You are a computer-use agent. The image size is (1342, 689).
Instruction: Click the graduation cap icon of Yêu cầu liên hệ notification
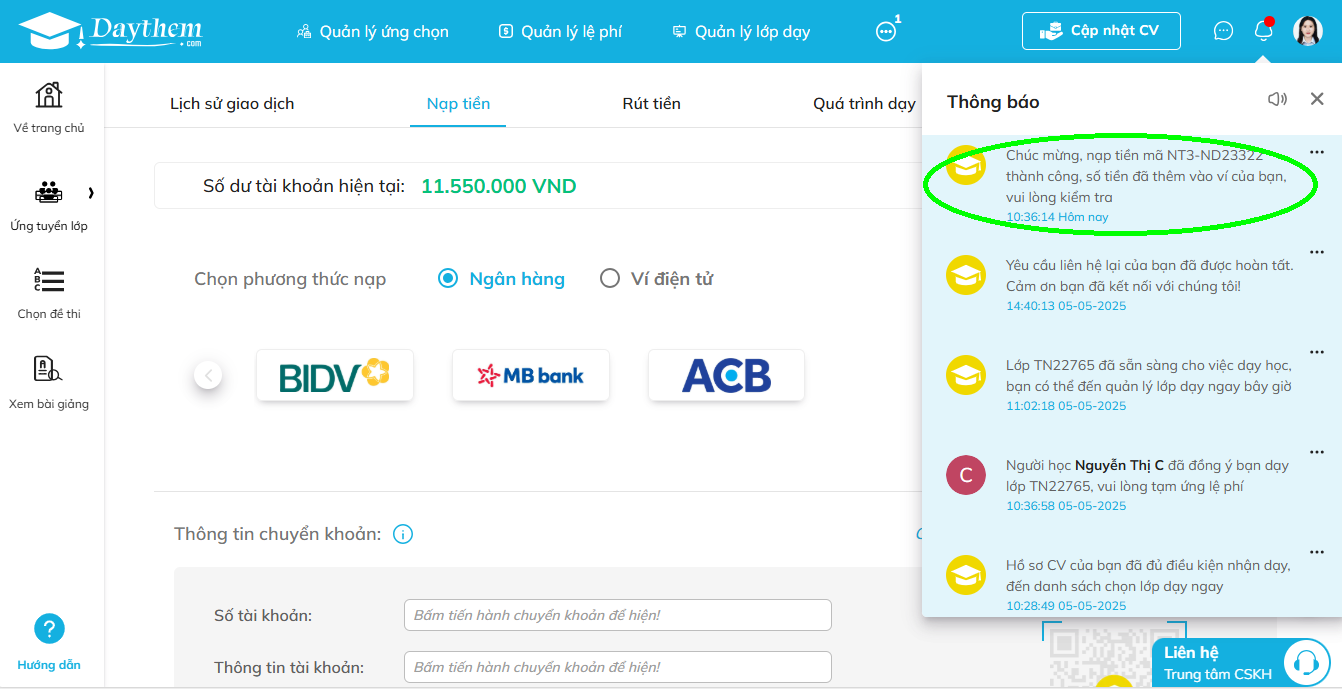coord(966,275)
